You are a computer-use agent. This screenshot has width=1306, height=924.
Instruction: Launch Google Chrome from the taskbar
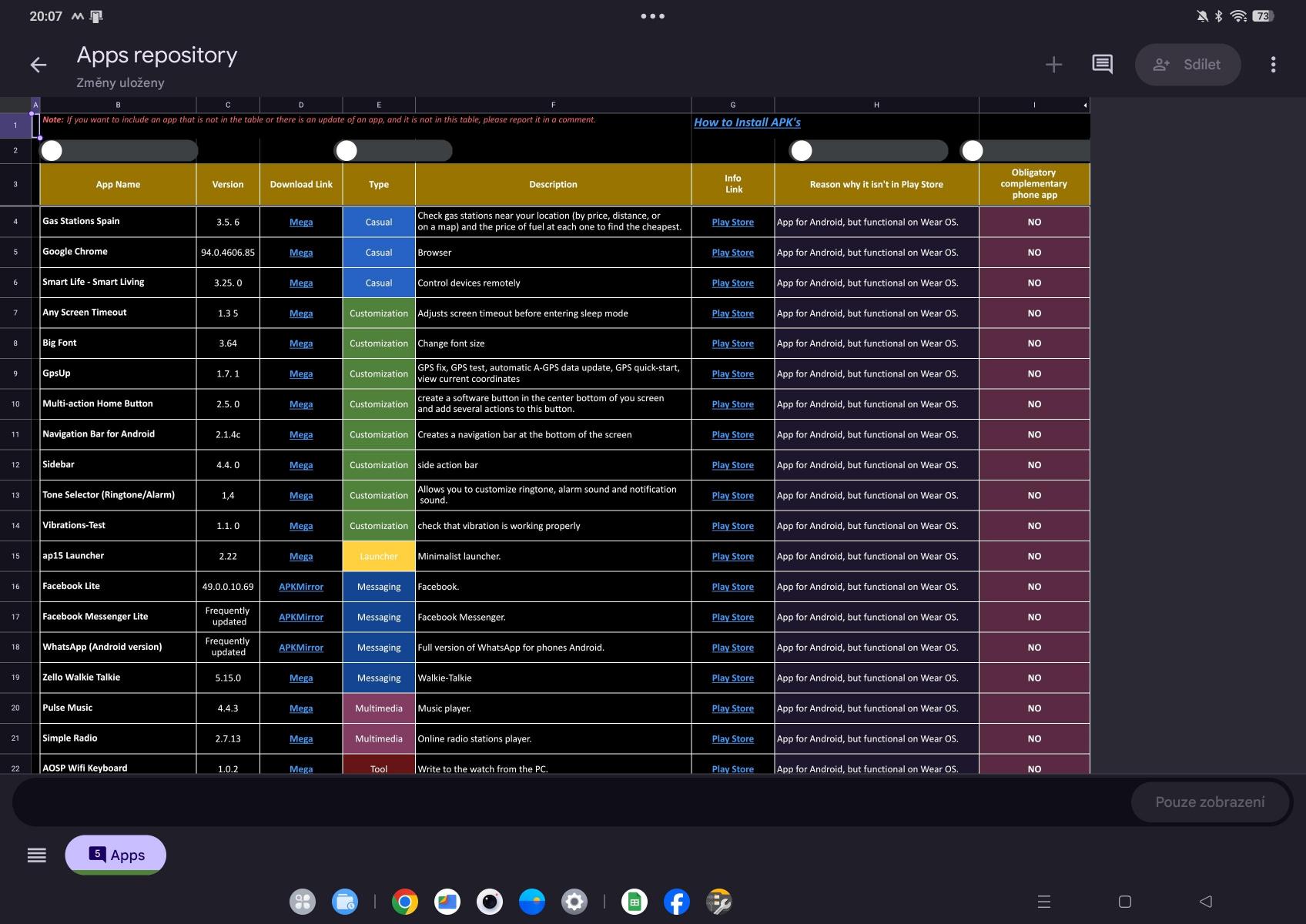pyautogui.click(x=404, y=902)
